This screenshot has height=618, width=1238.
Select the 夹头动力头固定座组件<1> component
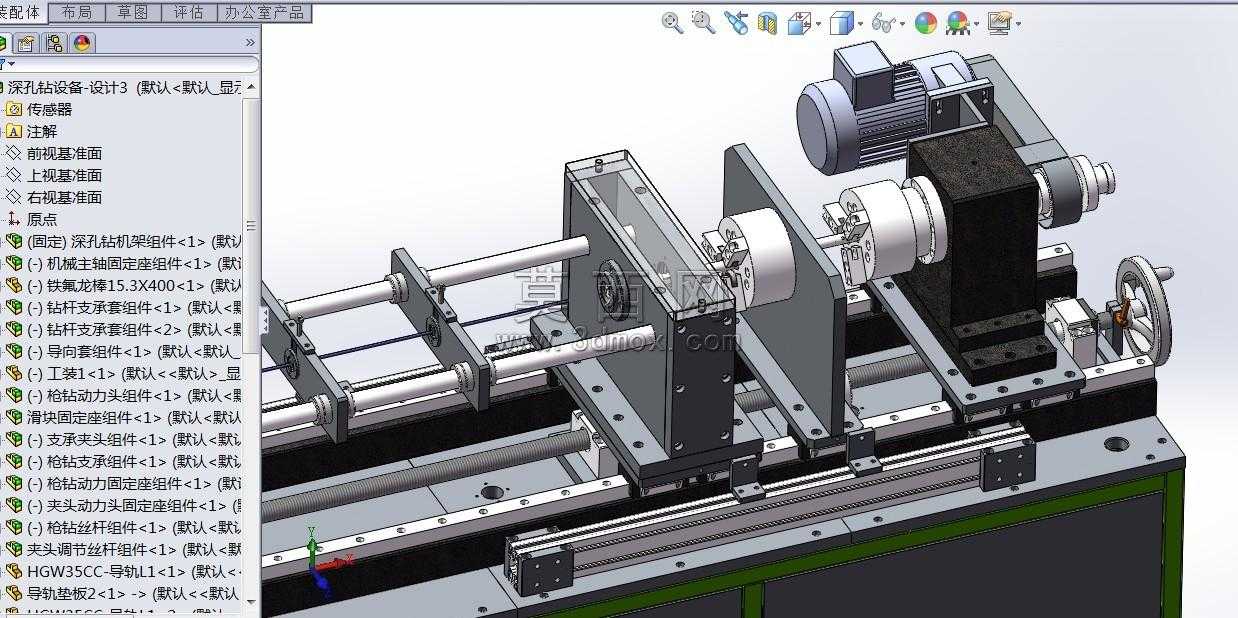click(x=134, y=505)
